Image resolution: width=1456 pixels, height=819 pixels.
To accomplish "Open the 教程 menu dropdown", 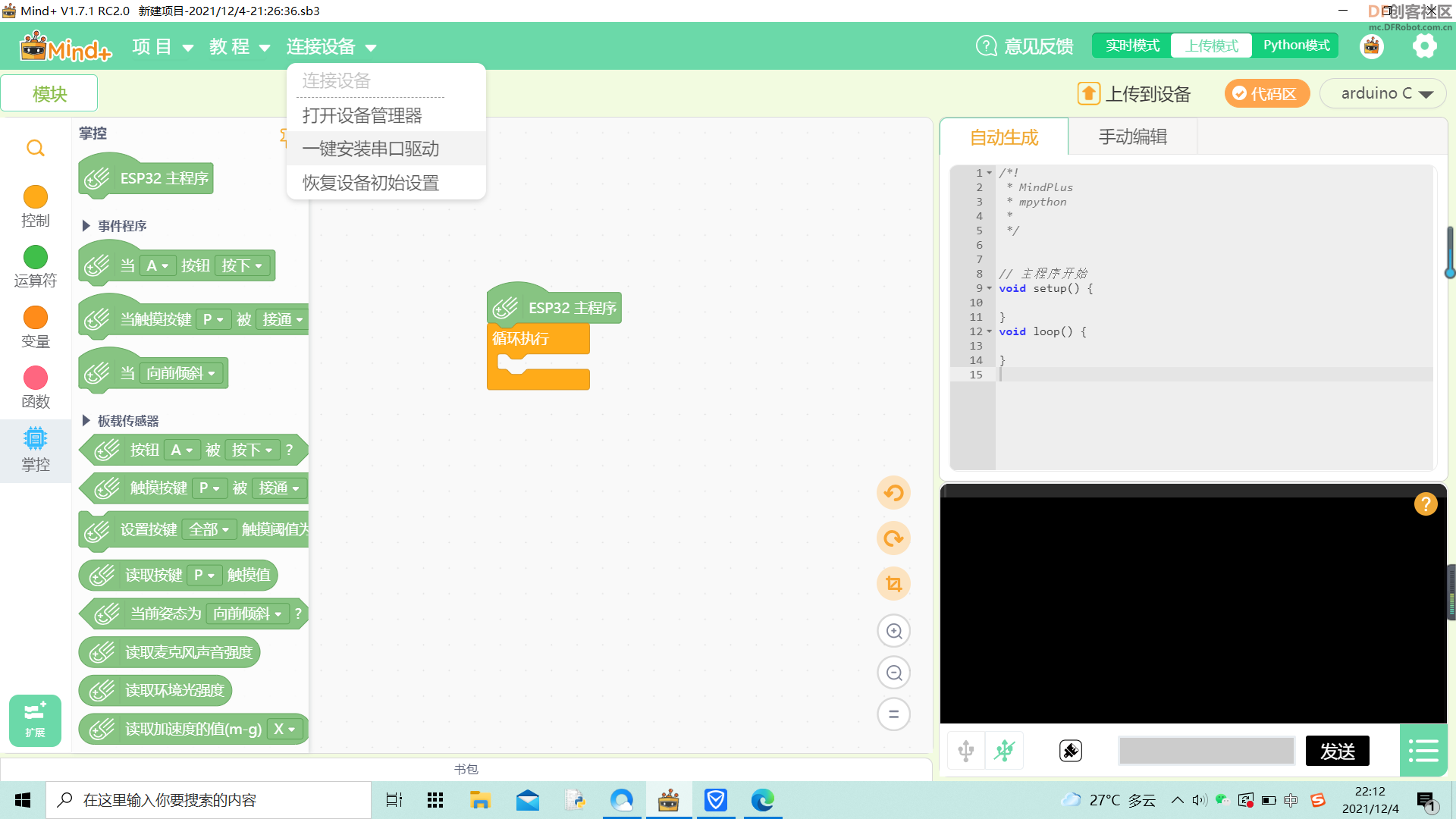I will 240,47.
